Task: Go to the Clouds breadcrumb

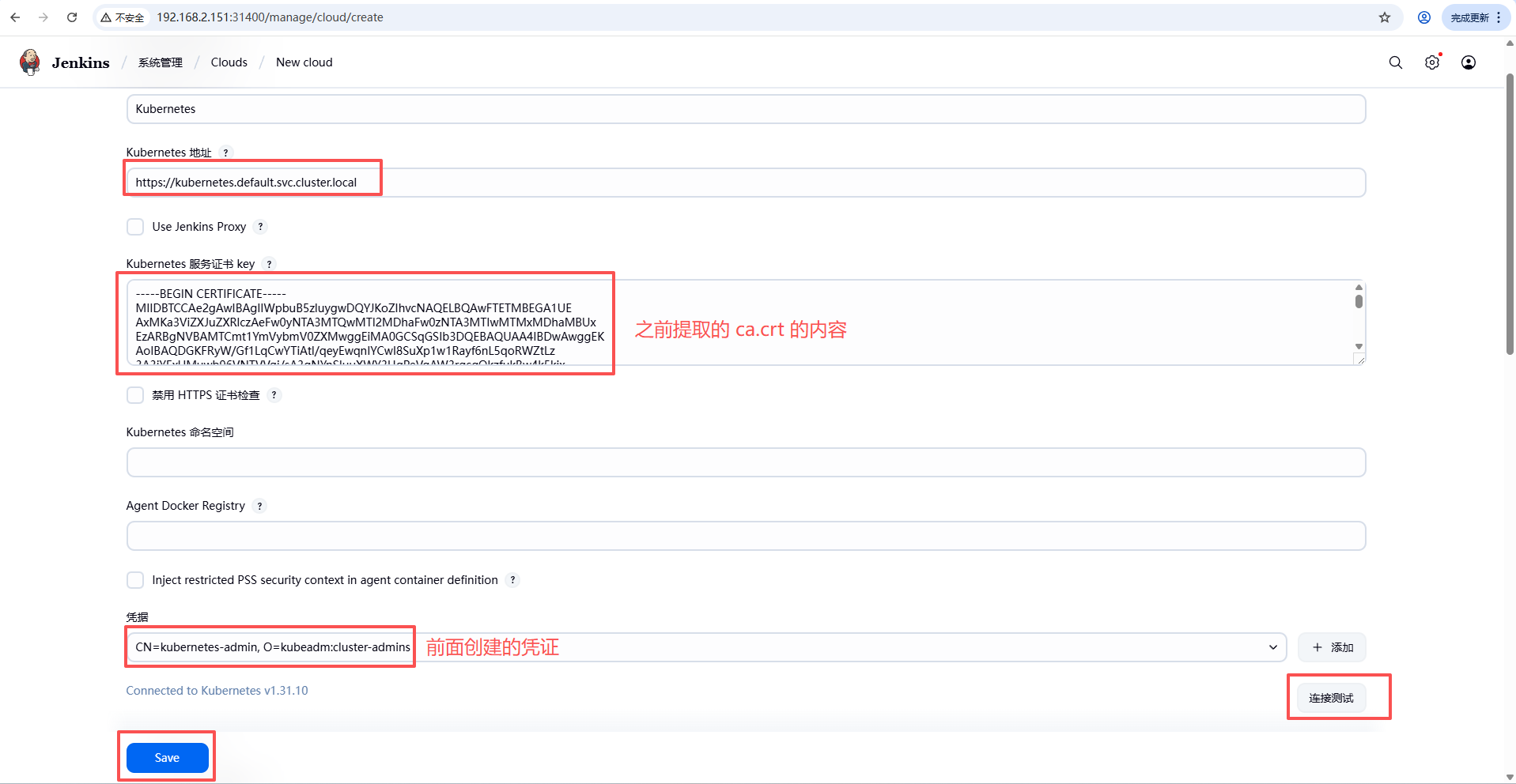Action: pyautogui.click(x=229, y=62)
